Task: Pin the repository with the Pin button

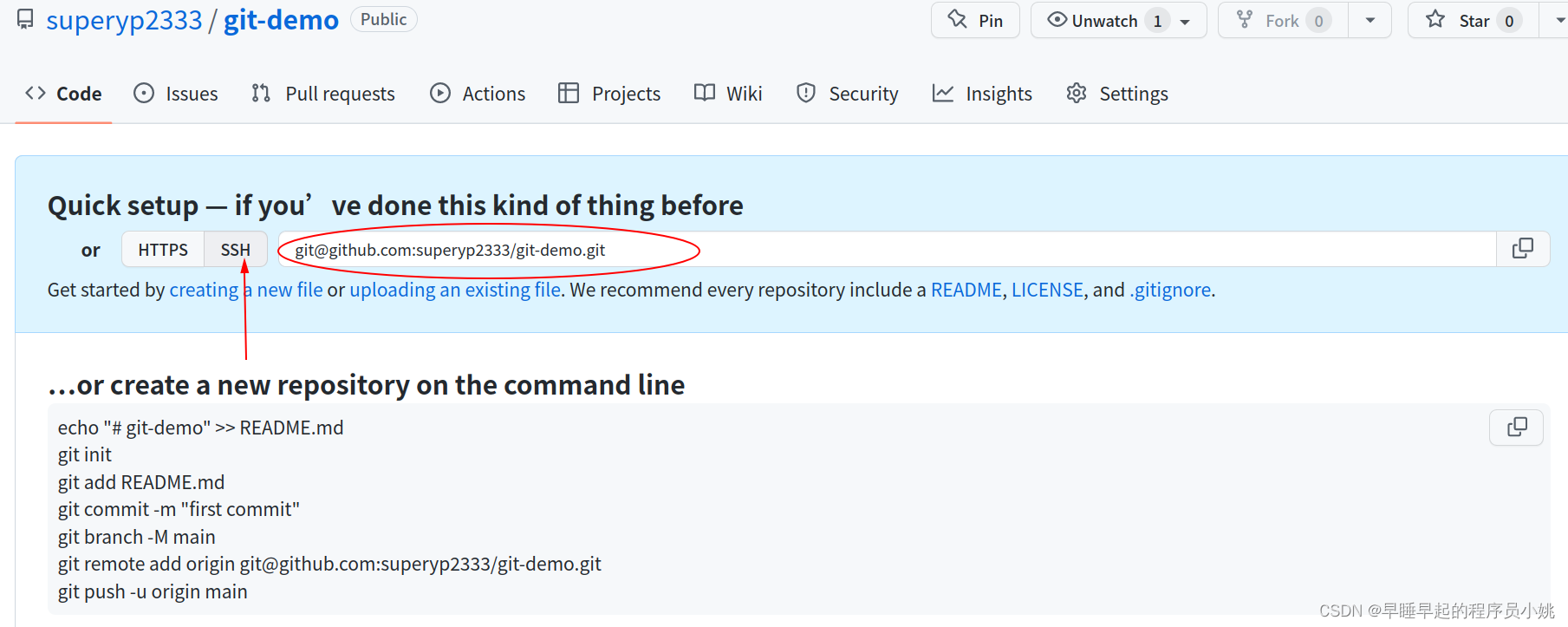Action: point(975,20)
